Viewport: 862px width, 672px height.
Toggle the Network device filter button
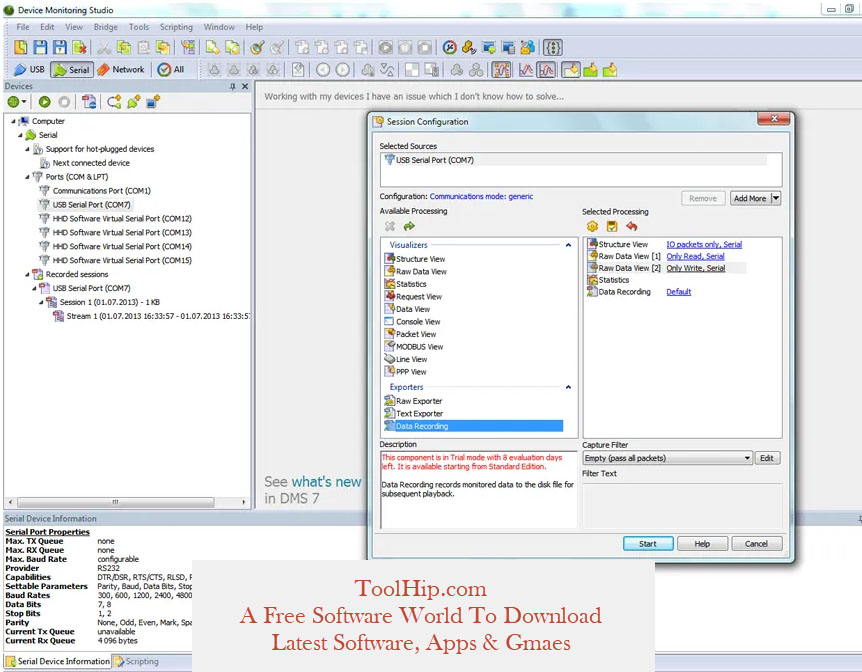[x=120, y=70]
